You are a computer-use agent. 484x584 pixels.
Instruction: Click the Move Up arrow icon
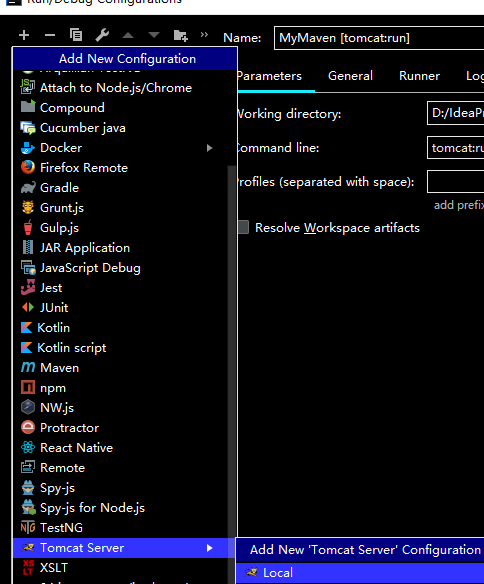(x=128, y=35)
